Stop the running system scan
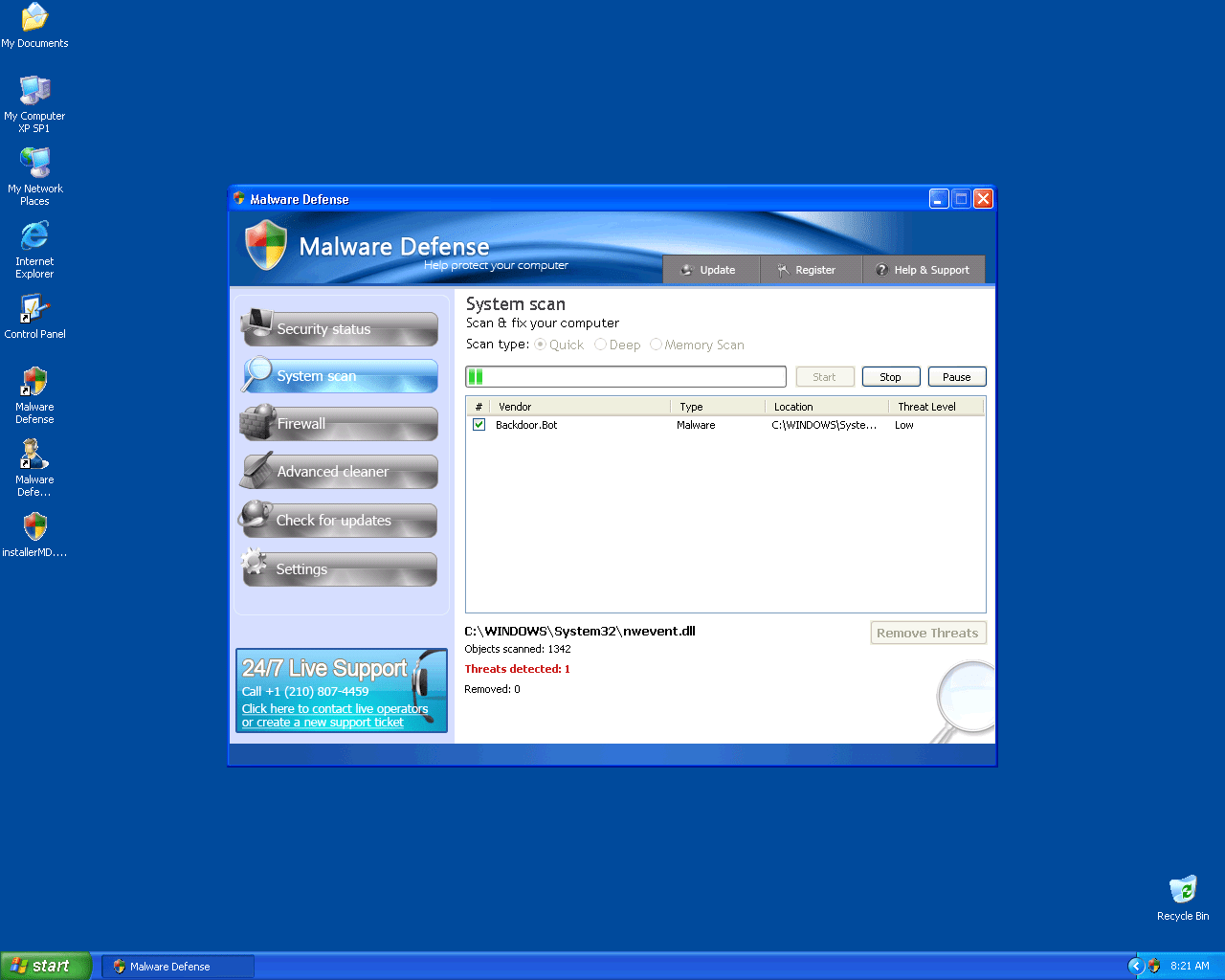 pyautogui.click(x=891, y=377)
